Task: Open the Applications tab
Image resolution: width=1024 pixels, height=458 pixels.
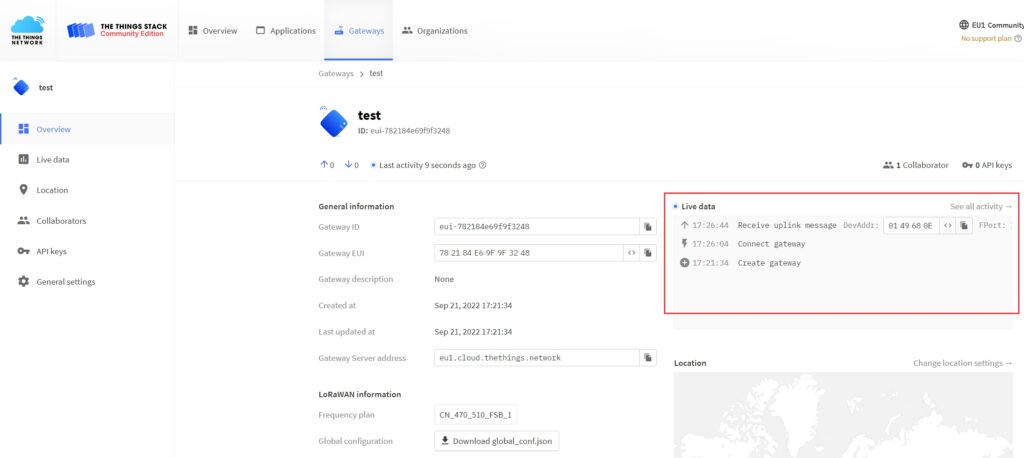Action: (285, 31)
